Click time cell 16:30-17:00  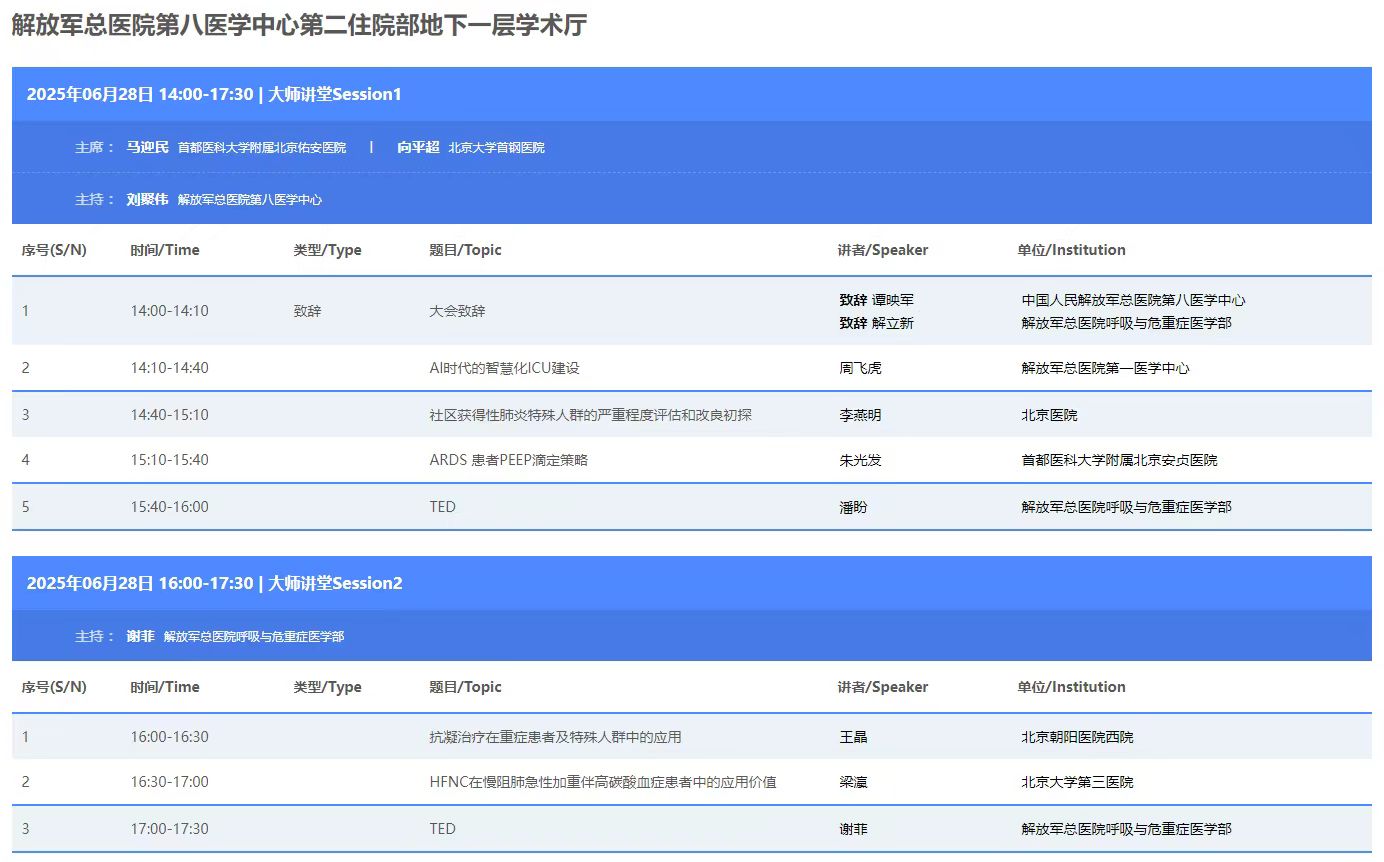point(169,782)
